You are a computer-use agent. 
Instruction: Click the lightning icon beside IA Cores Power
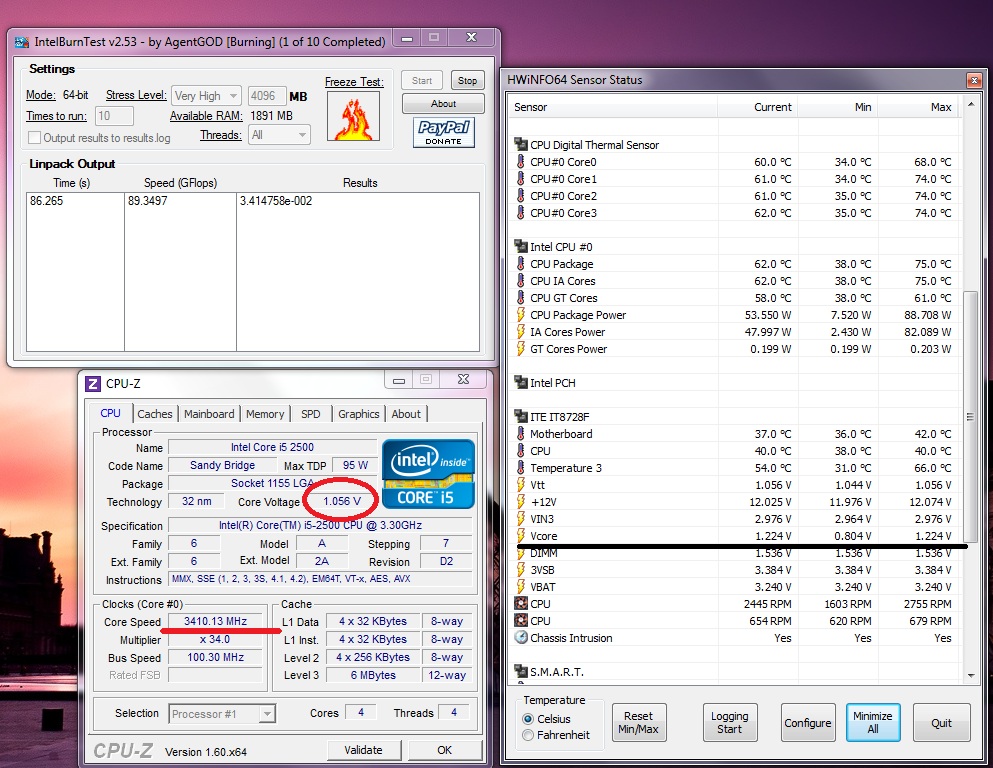(x=521, y=332)
